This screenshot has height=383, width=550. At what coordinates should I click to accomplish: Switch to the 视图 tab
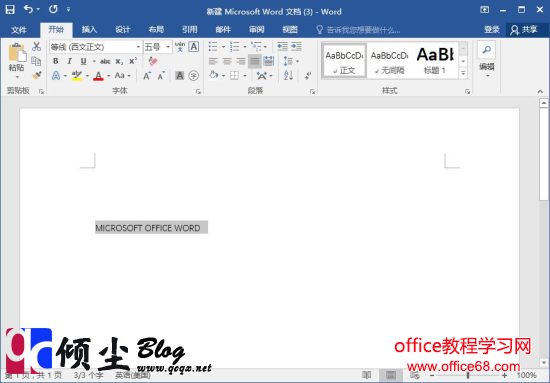pos(290,30)
